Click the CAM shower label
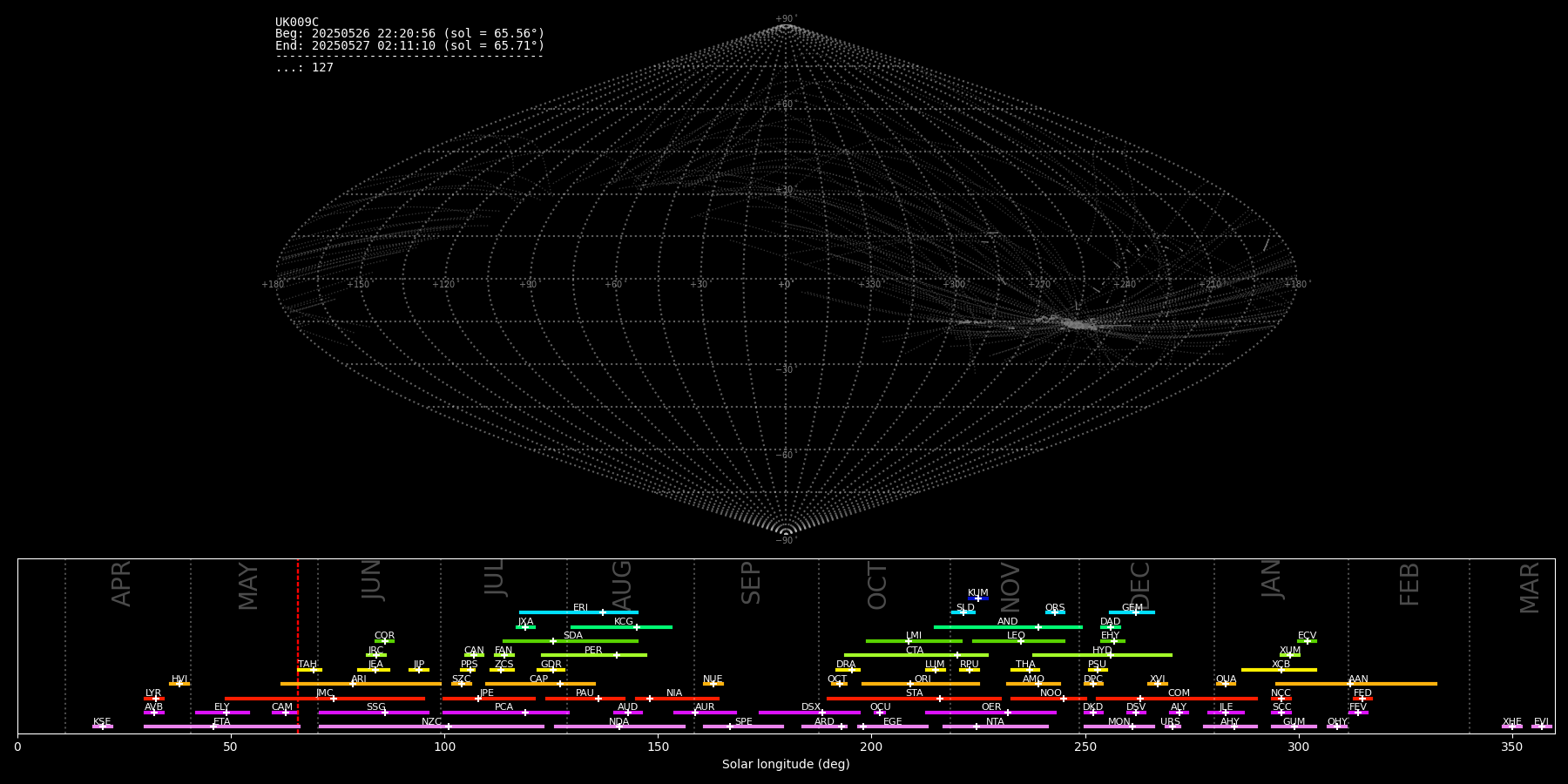 (x=282, y=707)
